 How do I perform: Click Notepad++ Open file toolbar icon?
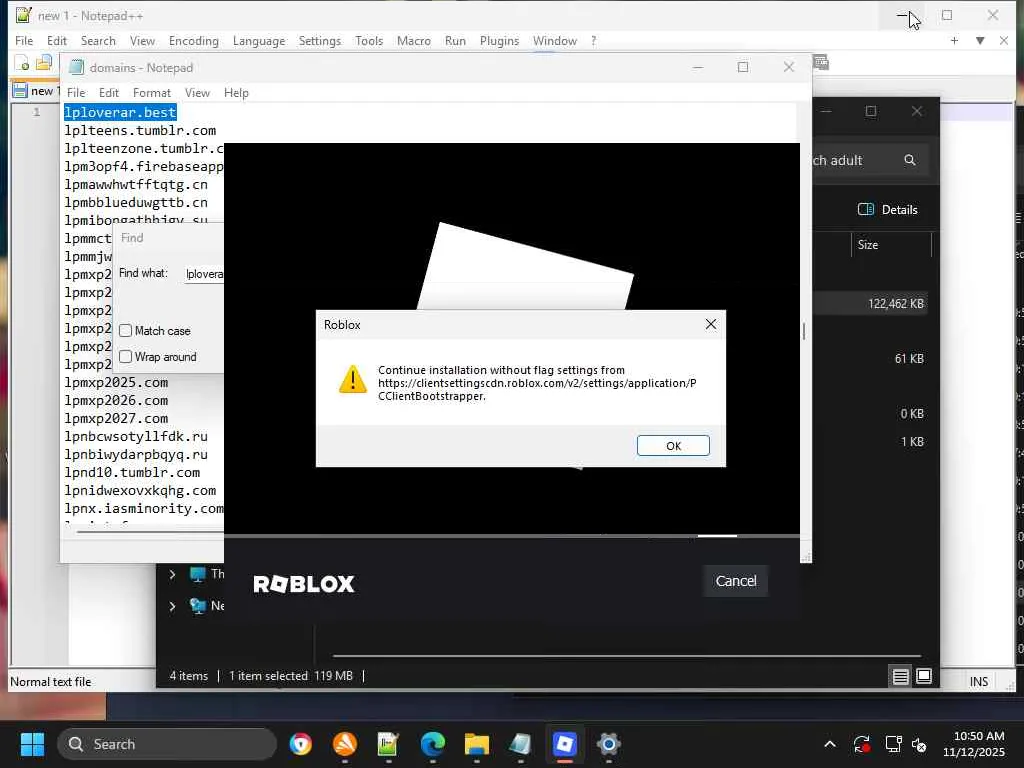click(x=44, y=63)
